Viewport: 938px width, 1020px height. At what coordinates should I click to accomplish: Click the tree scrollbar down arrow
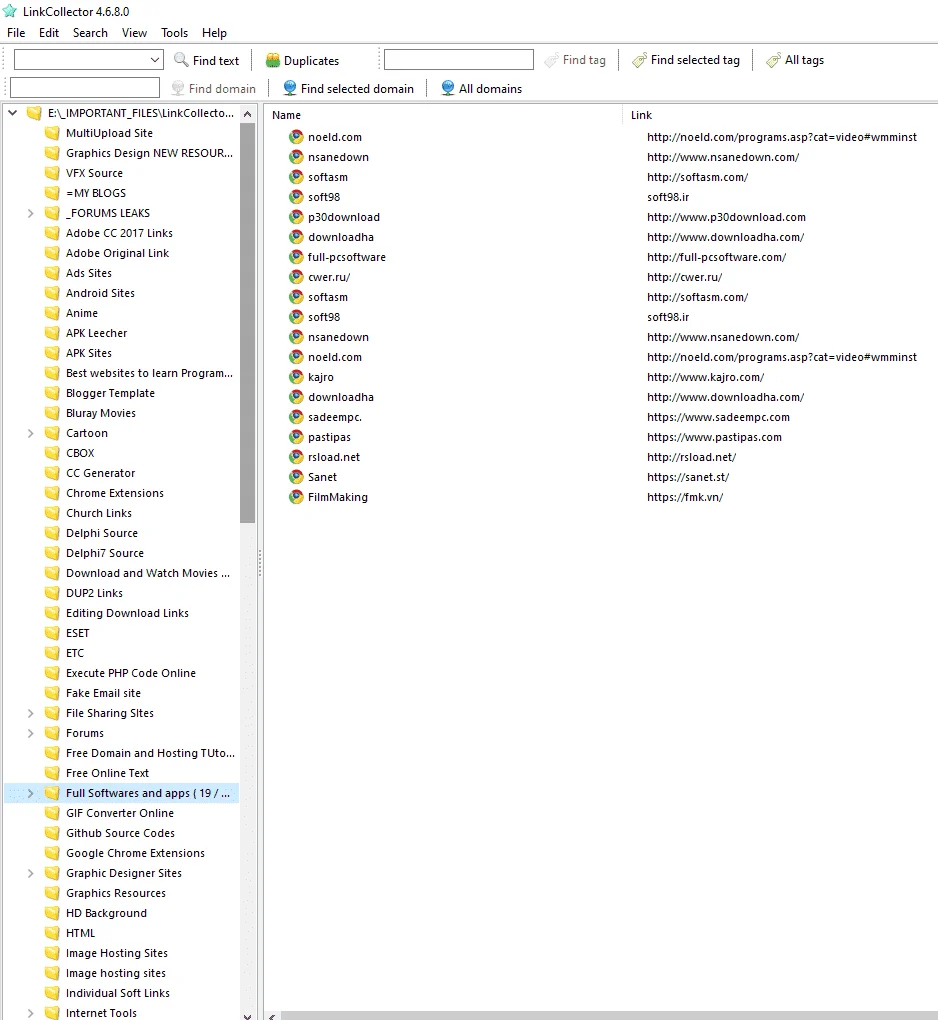point(247,1015)
